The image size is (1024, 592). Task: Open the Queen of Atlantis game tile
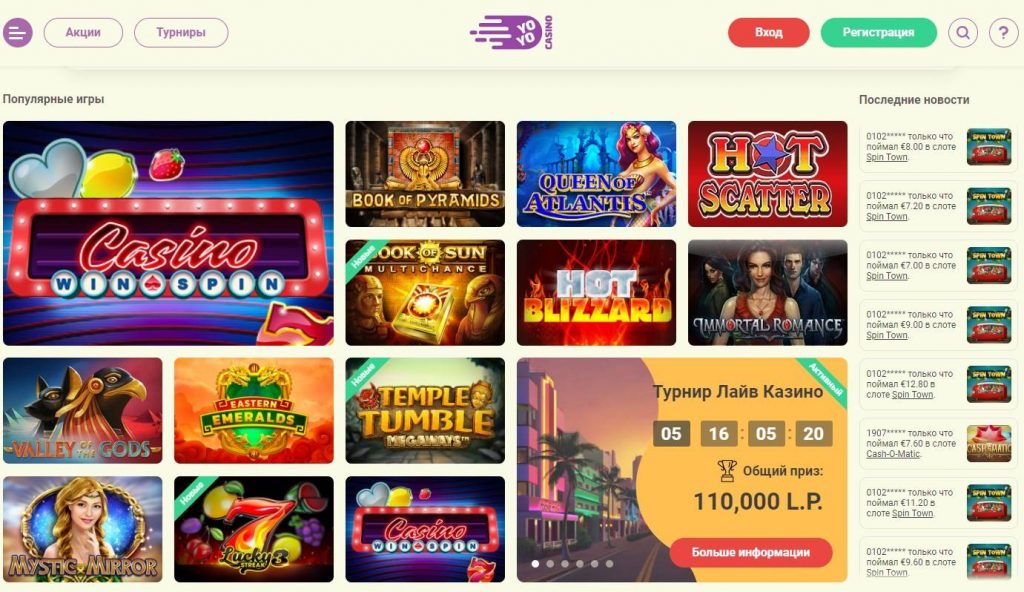596,174
